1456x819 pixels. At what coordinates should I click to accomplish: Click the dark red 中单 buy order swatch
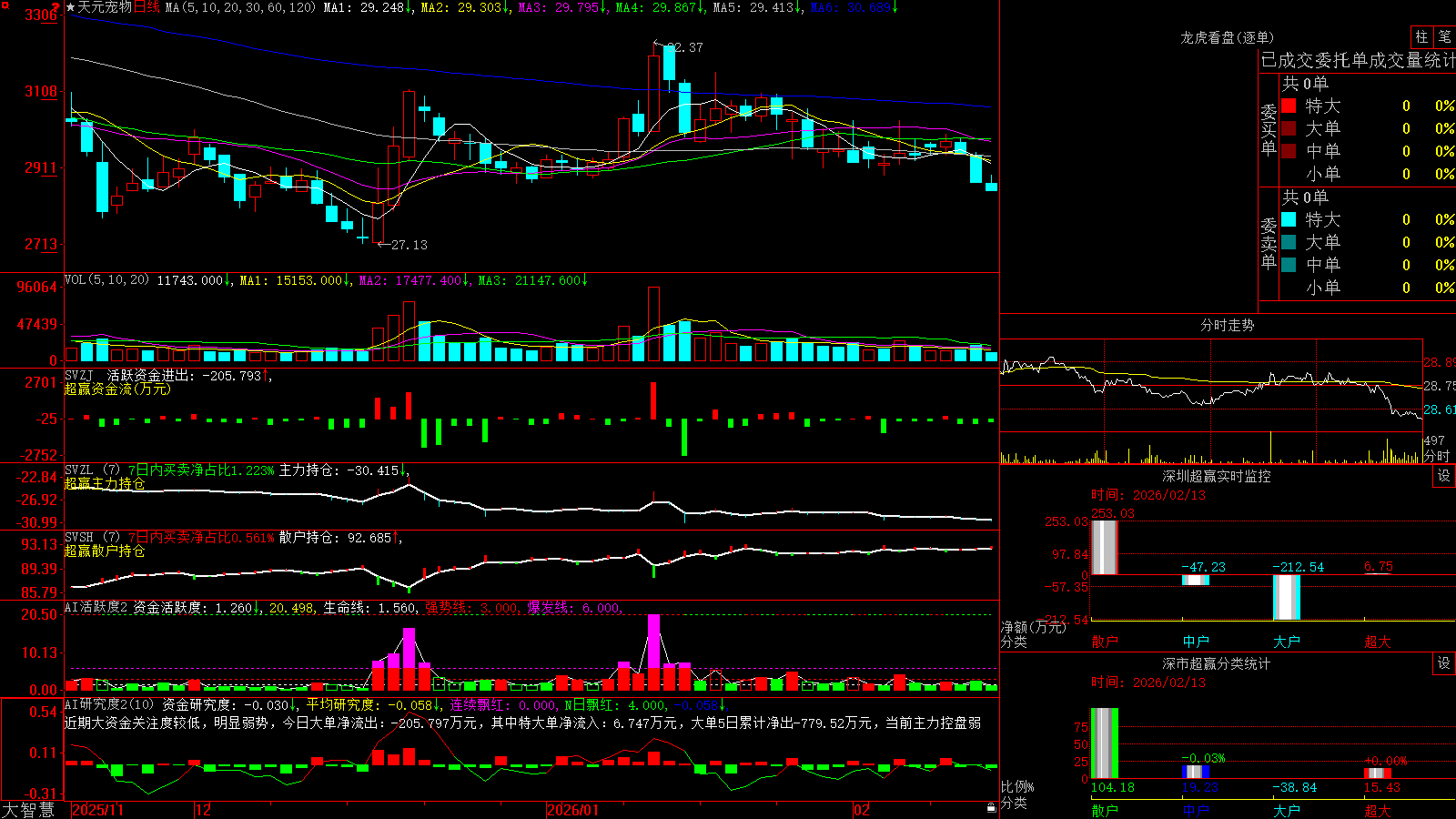click(x=1289, y=150)
